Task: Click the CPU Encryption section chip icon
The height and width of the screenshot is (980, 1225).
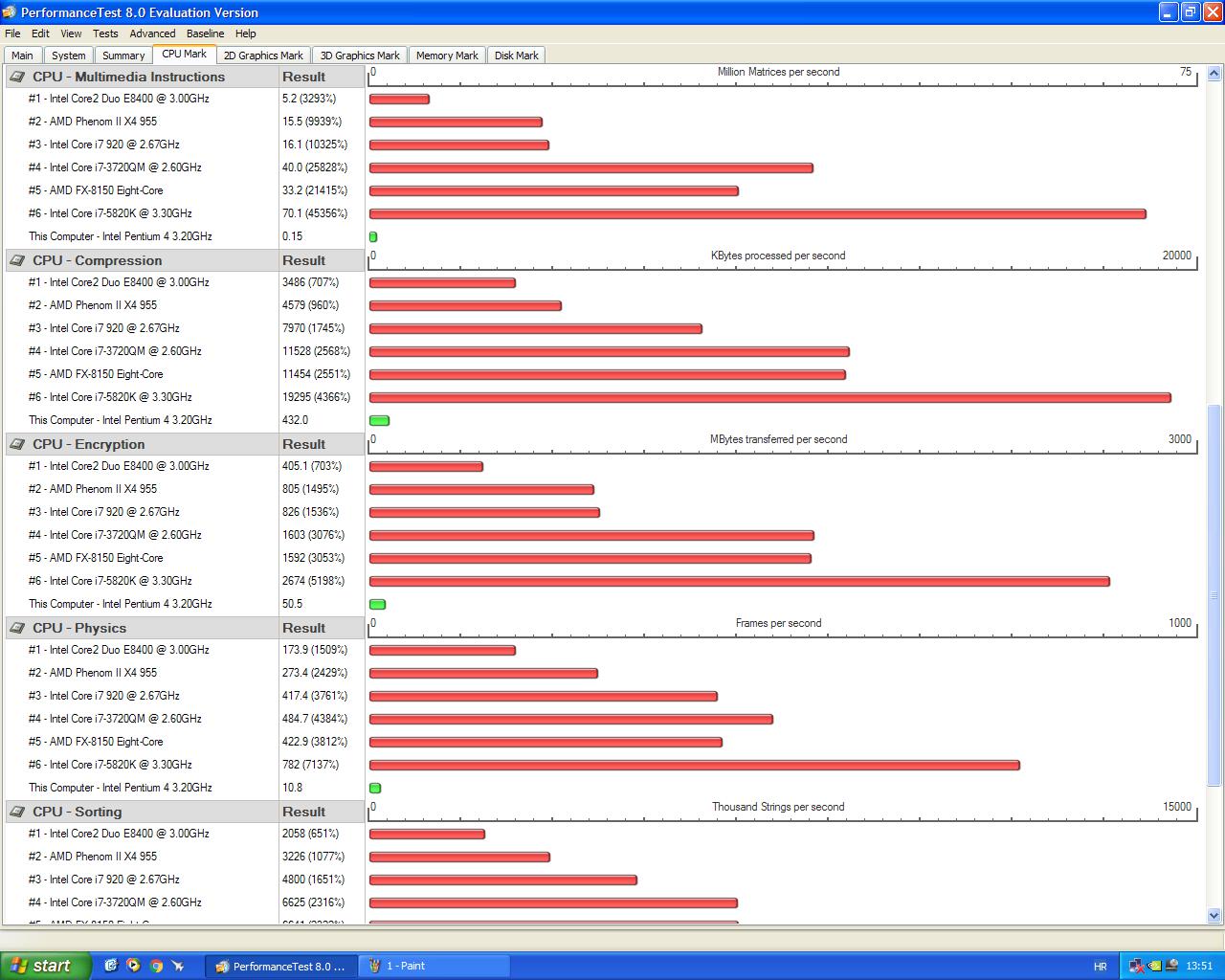Action: coord(17,444)
